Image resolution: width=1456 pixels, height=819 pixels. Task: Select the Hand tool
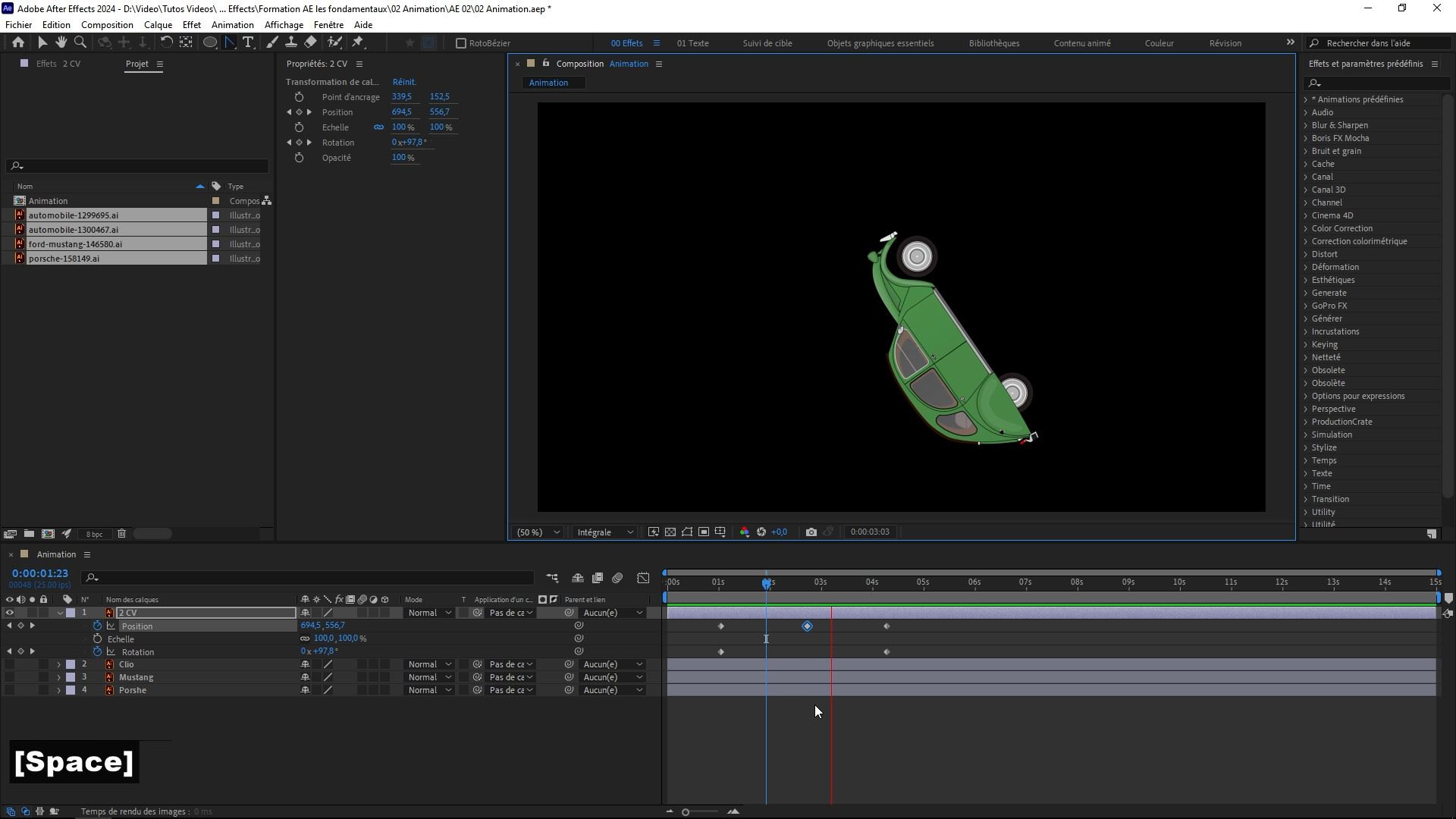click(x=61, y=42)
